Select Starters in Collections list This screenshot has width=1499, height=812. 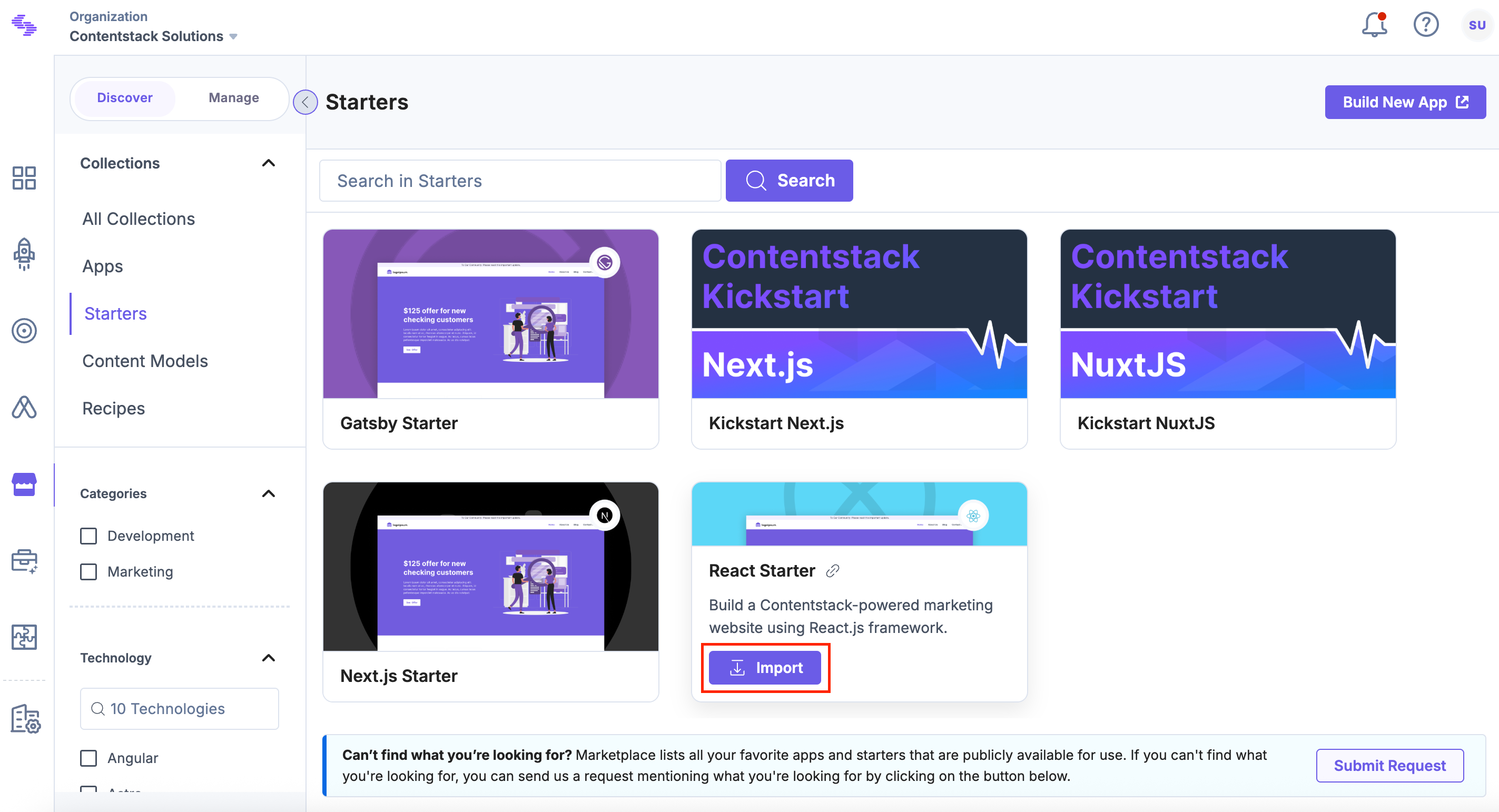pos(115,313)
